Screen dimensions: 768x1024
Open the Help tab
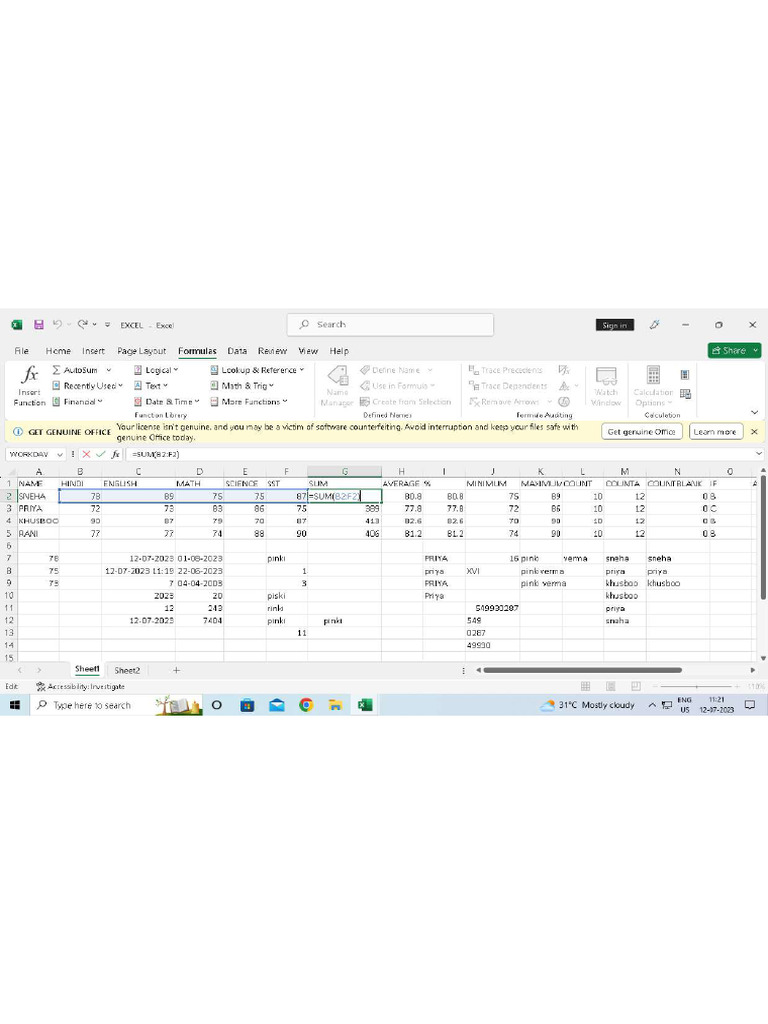[339, 351]
